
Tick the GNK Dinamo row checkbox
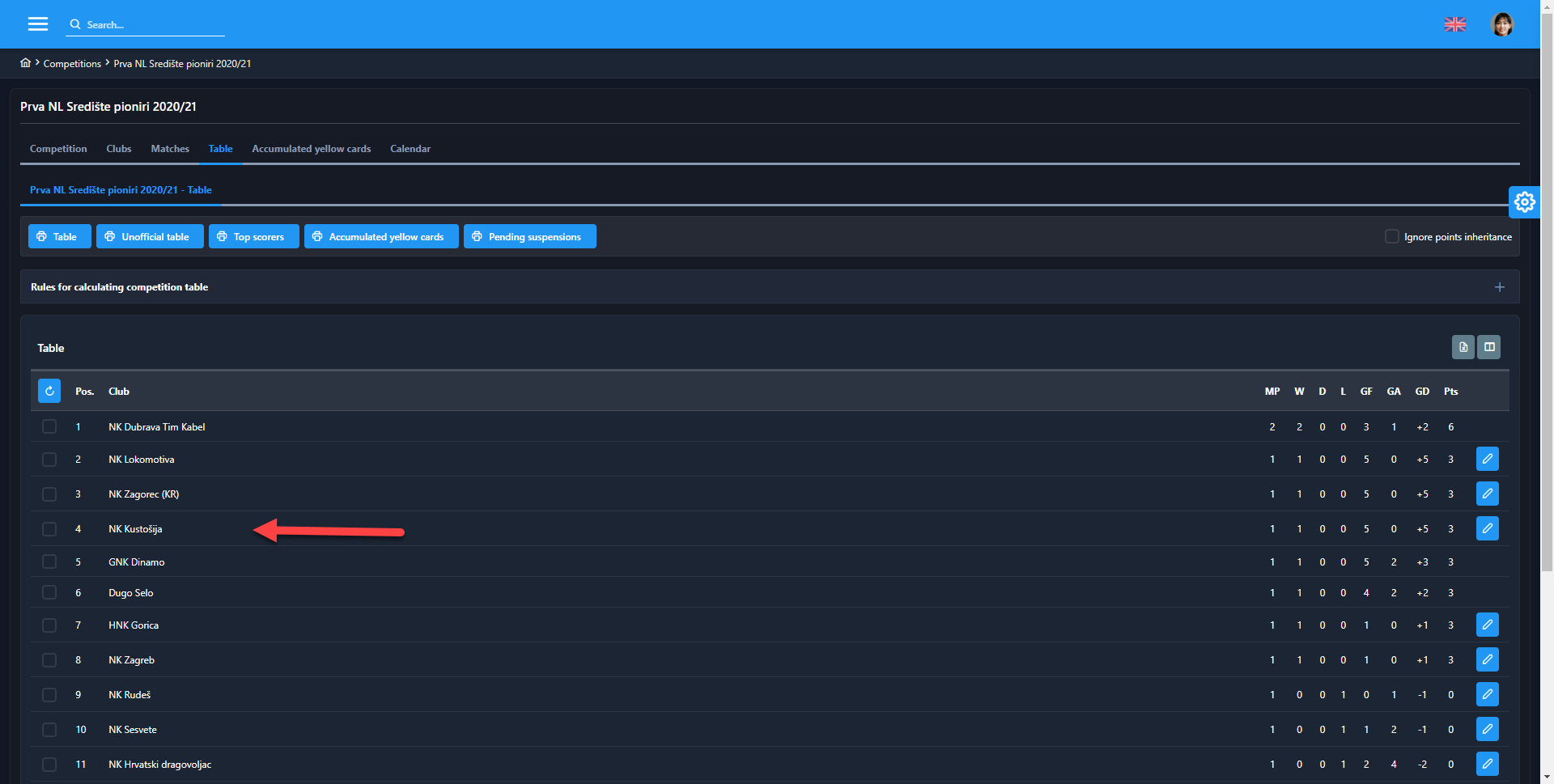point(49,562)
